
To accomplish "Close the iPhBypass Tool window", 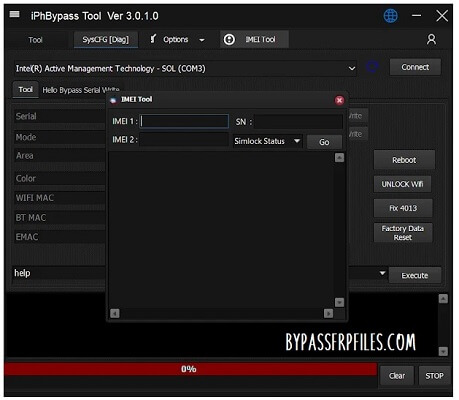I will [442, 15].
